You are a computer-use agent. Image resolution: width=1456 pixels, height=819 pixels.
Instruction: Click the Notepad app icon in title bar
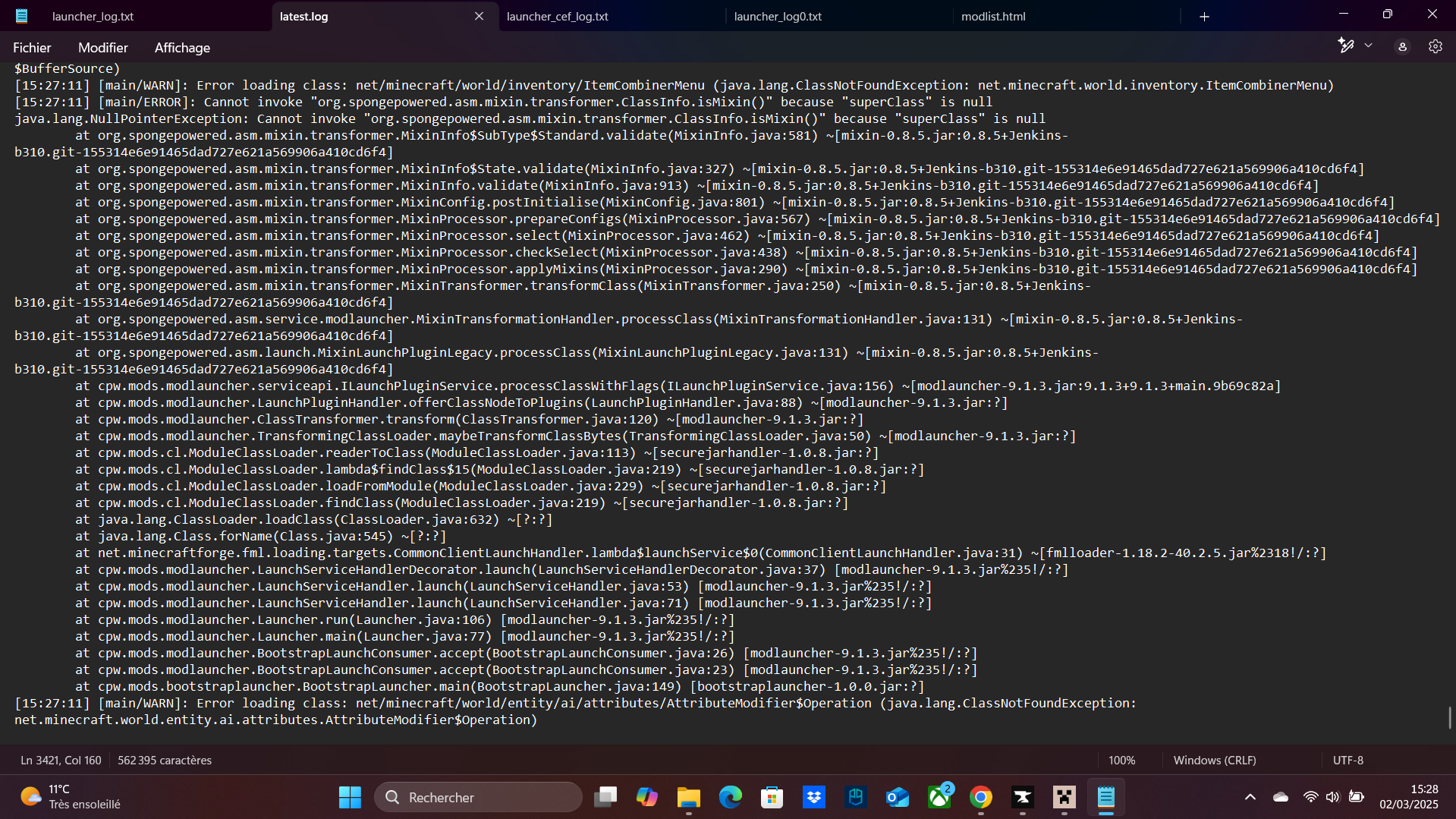click(x=21, y=16)
